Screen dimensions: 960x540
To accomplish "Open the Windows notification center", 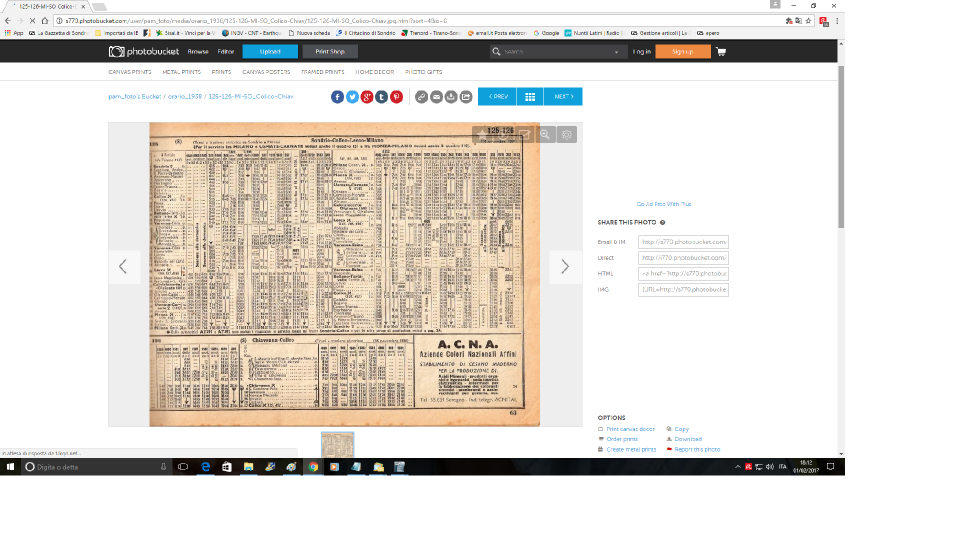I will tap(831, 467).
